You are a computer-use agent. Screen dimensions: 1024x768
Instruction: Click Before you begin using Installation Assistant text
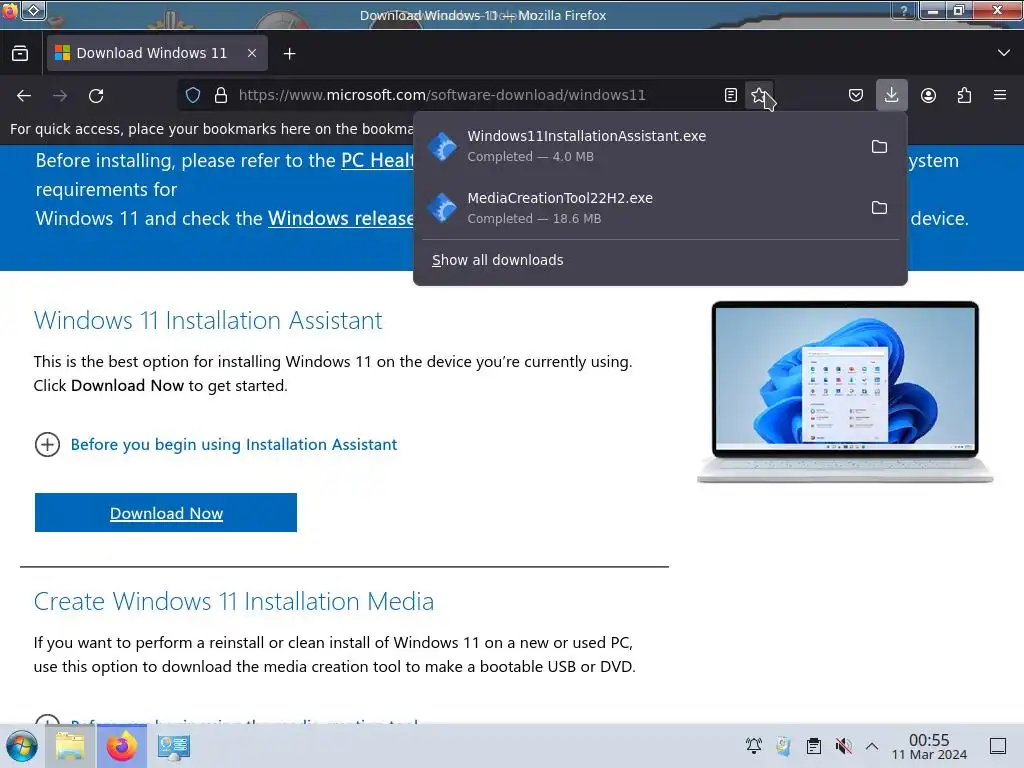(234, 445)
